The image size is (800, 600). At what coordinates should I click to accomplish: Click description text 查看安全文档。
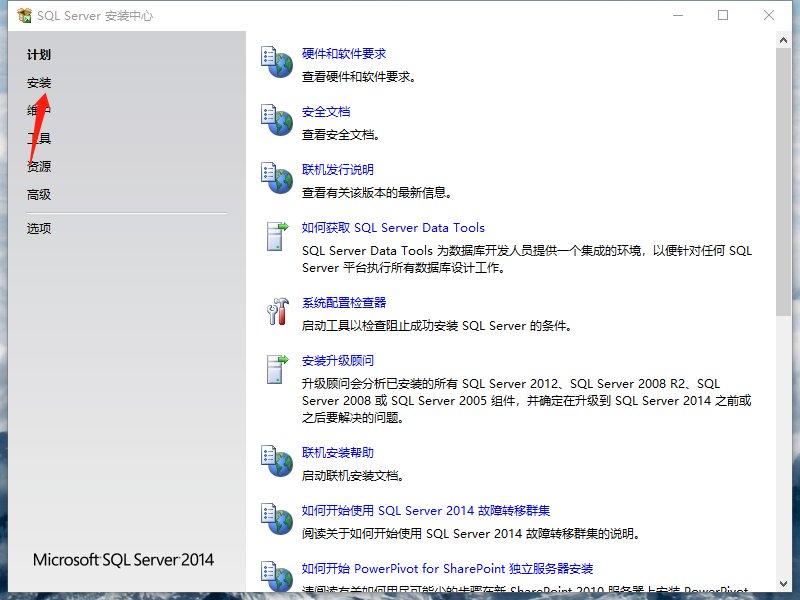click(x=341, y=135)
